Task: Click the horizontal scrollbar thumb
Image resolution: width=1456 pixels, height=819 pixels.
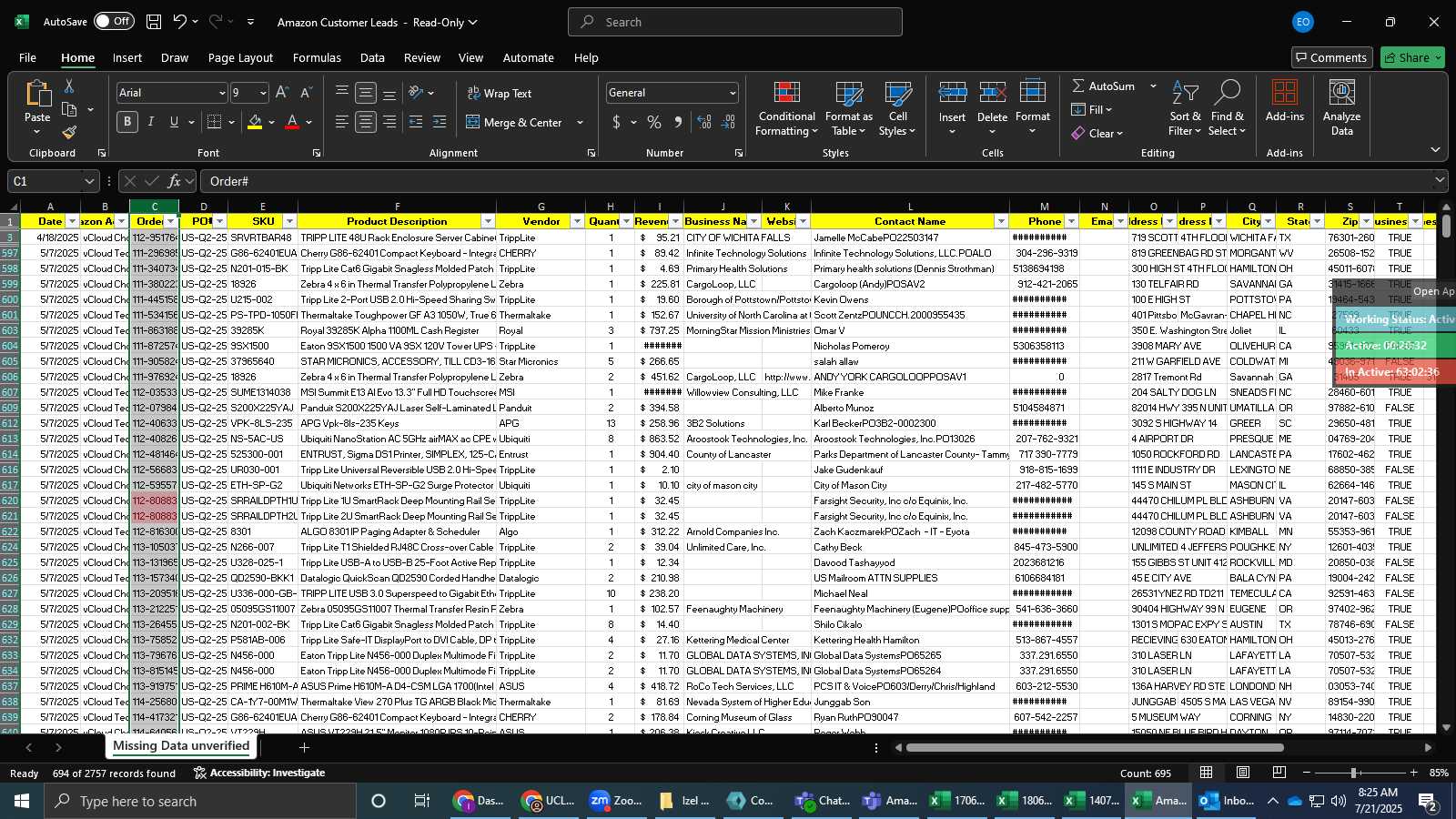Action: 1095,748
